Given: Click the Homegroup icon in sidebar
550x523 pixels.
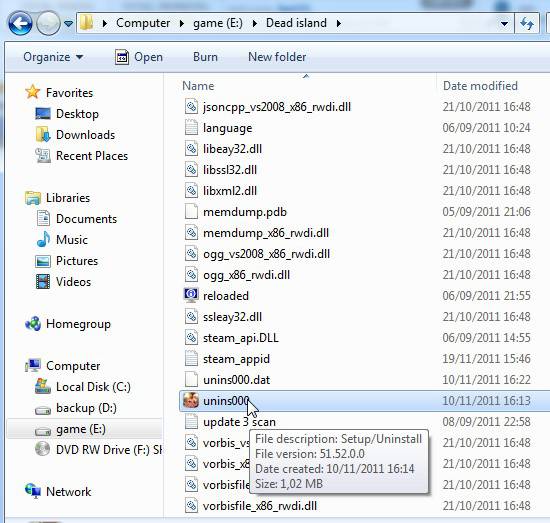Looking at the screenshot, I should [33, 324].
